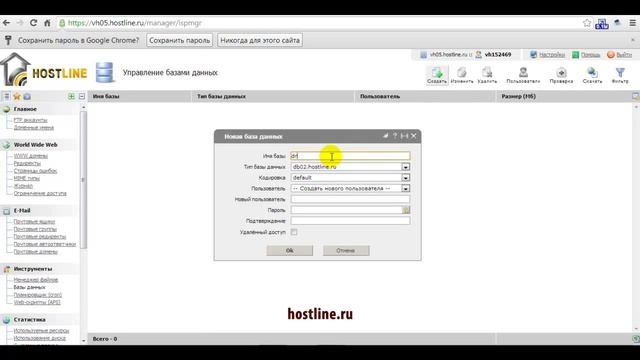640x360 pixels.
Task: Click the HOSTLINE logo
Action: [x=44, y=70]
